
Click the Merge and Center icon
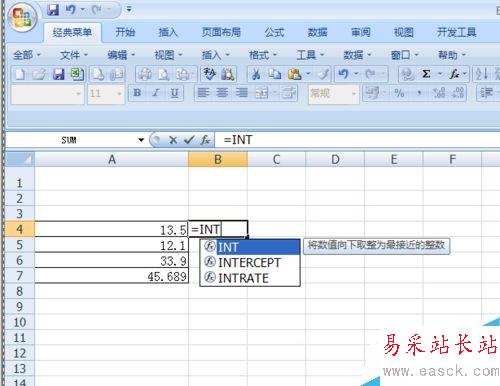pos(261,93)
